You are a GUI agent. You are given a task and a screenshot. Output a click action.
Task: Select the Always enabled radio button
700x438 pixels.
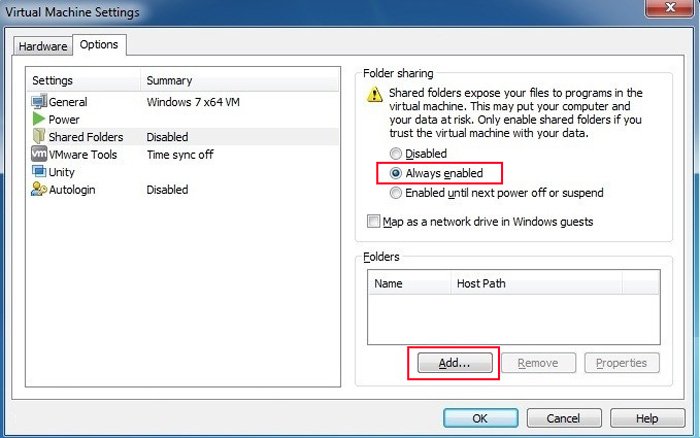click(396, 173)
